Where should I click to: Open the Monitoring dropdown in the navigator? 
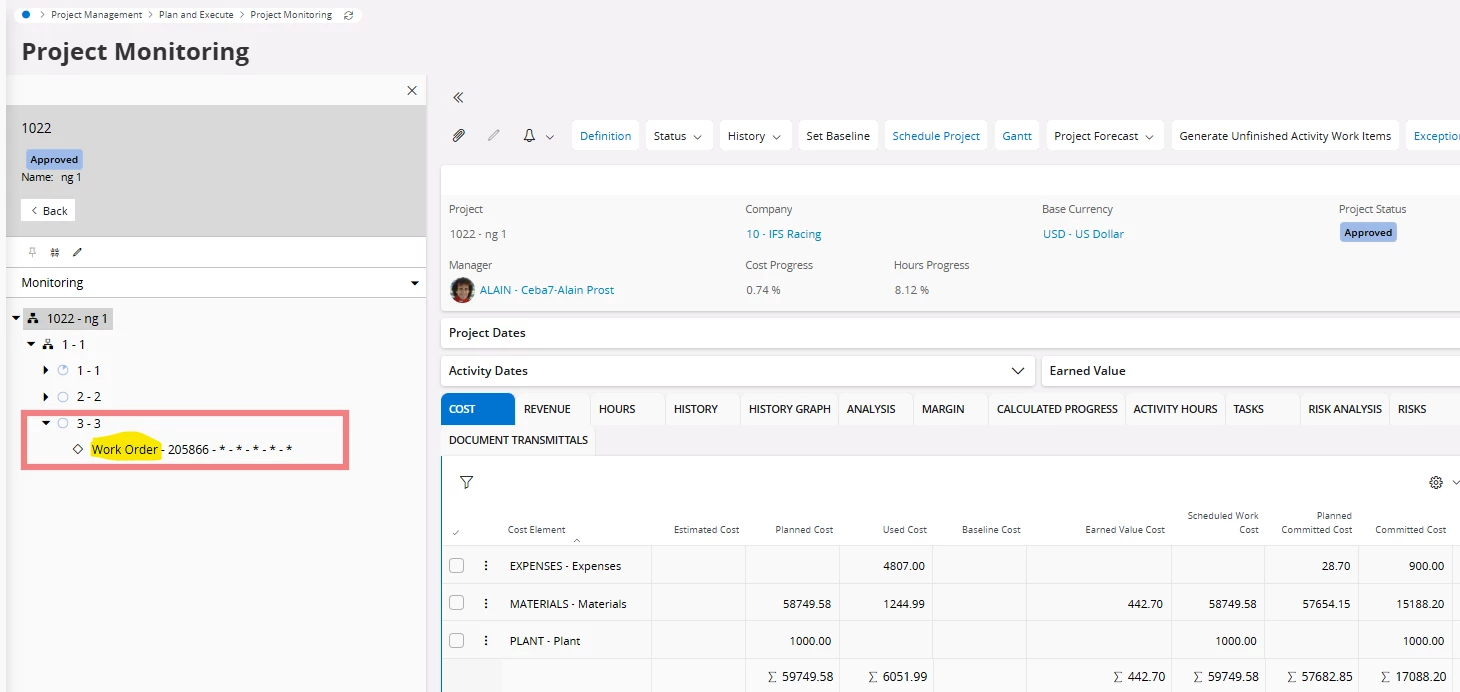click(219, 283)
